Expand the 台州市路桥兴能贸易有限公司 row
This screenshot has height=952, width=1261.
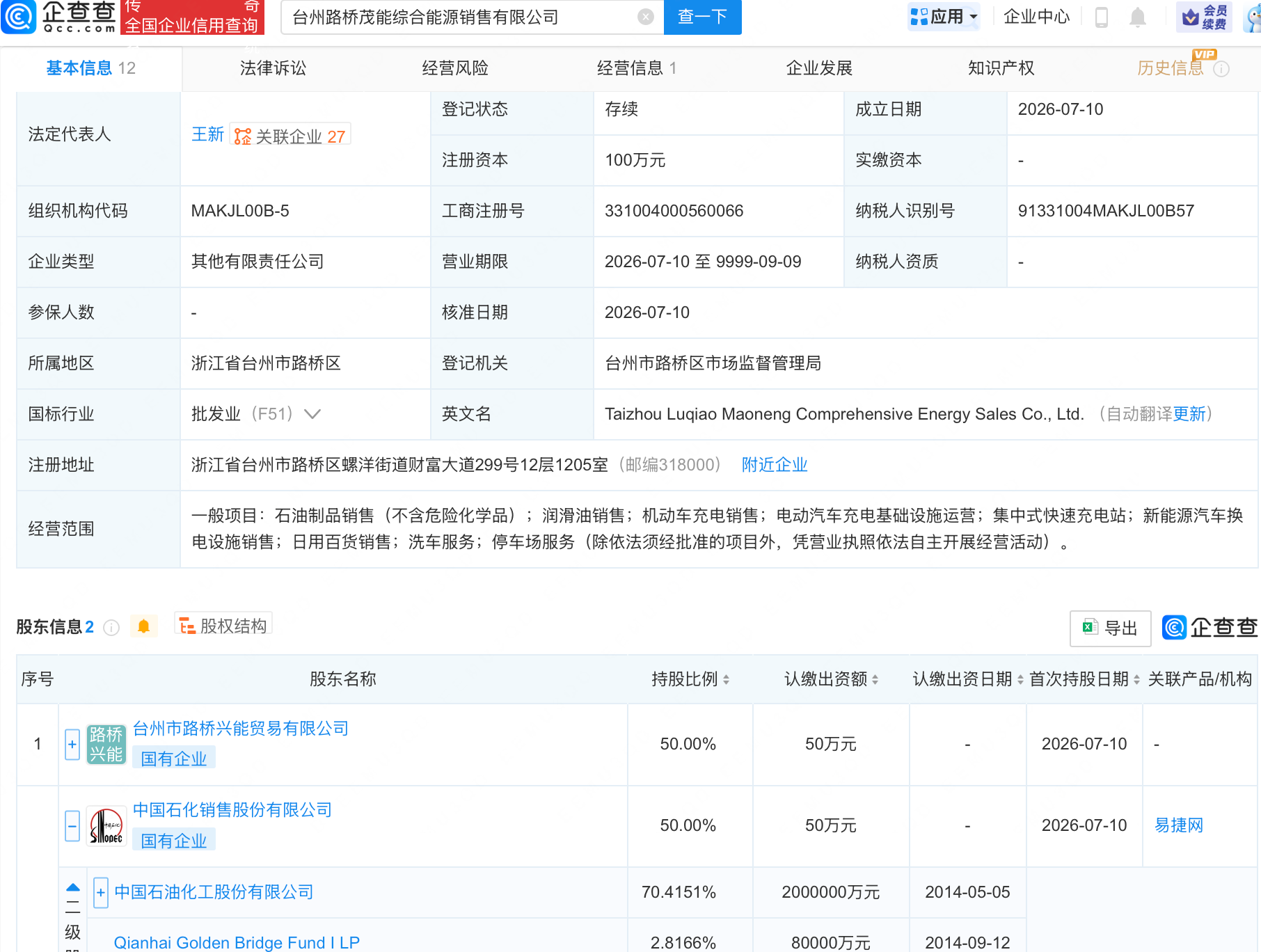[72, 744]
